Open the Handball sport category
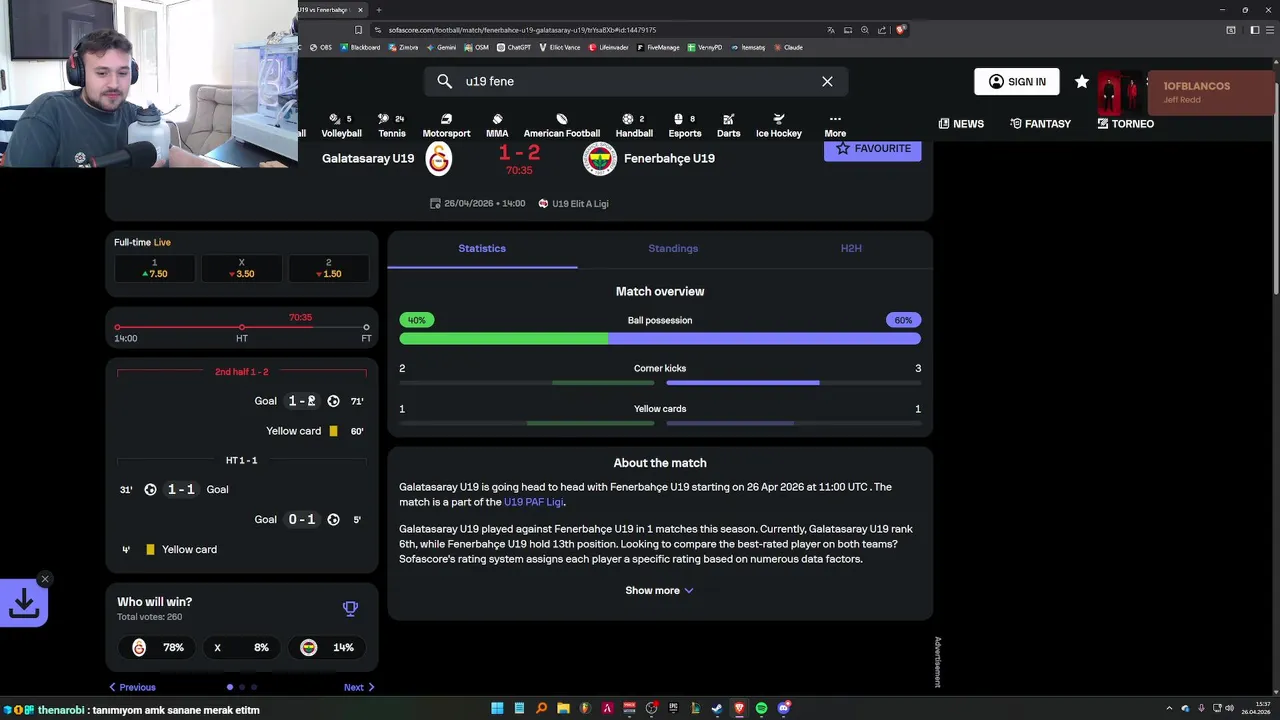Screen dimensions: 1280x720 [x=634, y=125]
